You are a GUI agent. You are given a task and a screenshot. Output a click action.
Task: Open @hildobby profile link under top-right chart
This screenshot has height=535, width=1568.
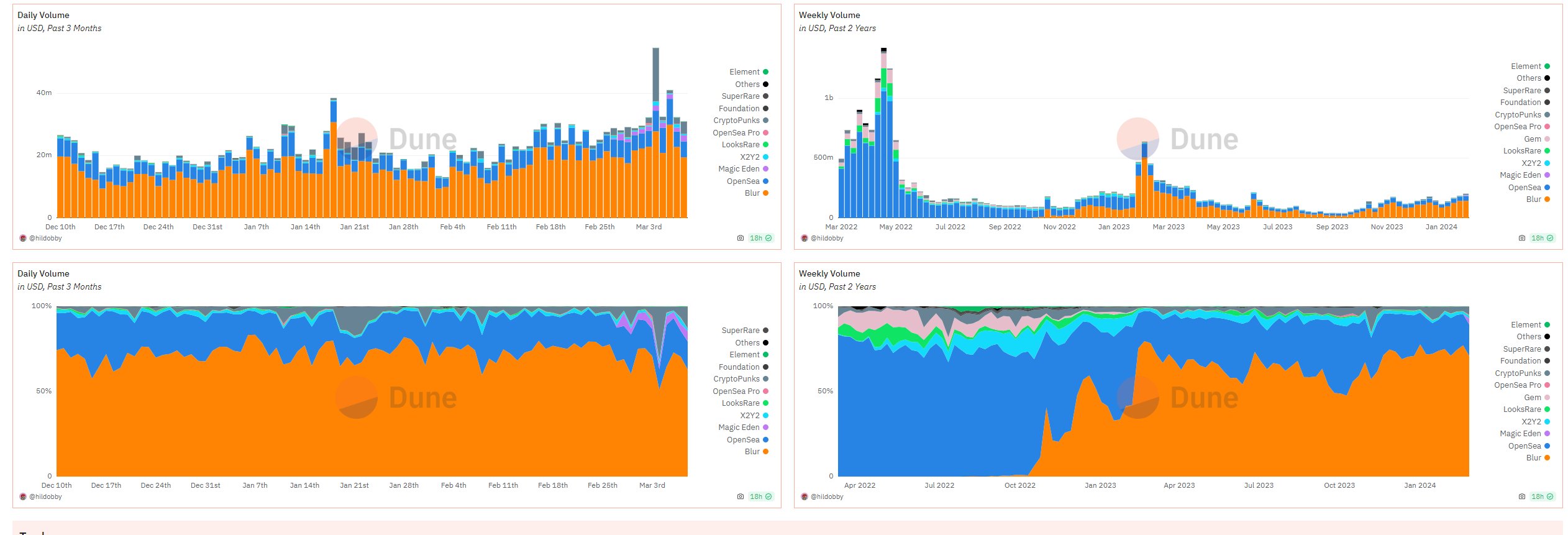tap(827, 238)
